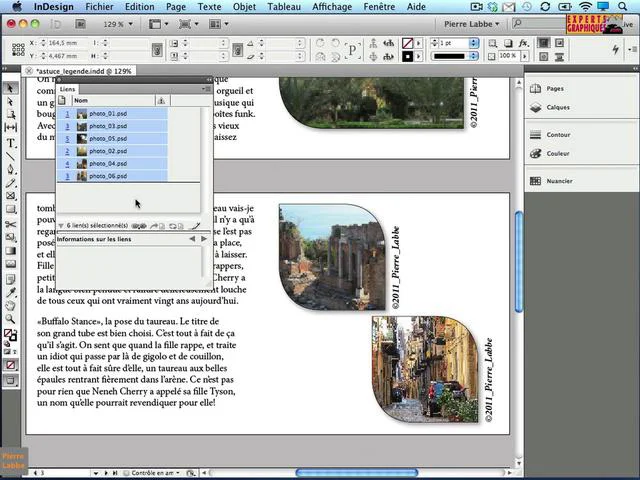Screen dimensions: 640x480
Task: Open the Affichage menu
Action: (332, 7)
